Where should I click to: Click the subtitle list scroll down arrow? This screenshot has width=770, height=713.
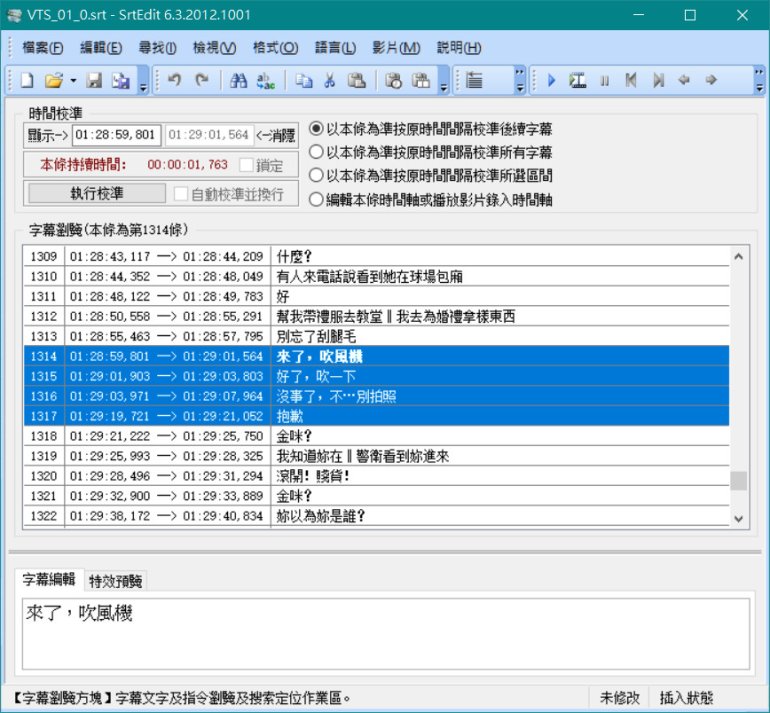(739, 519)
